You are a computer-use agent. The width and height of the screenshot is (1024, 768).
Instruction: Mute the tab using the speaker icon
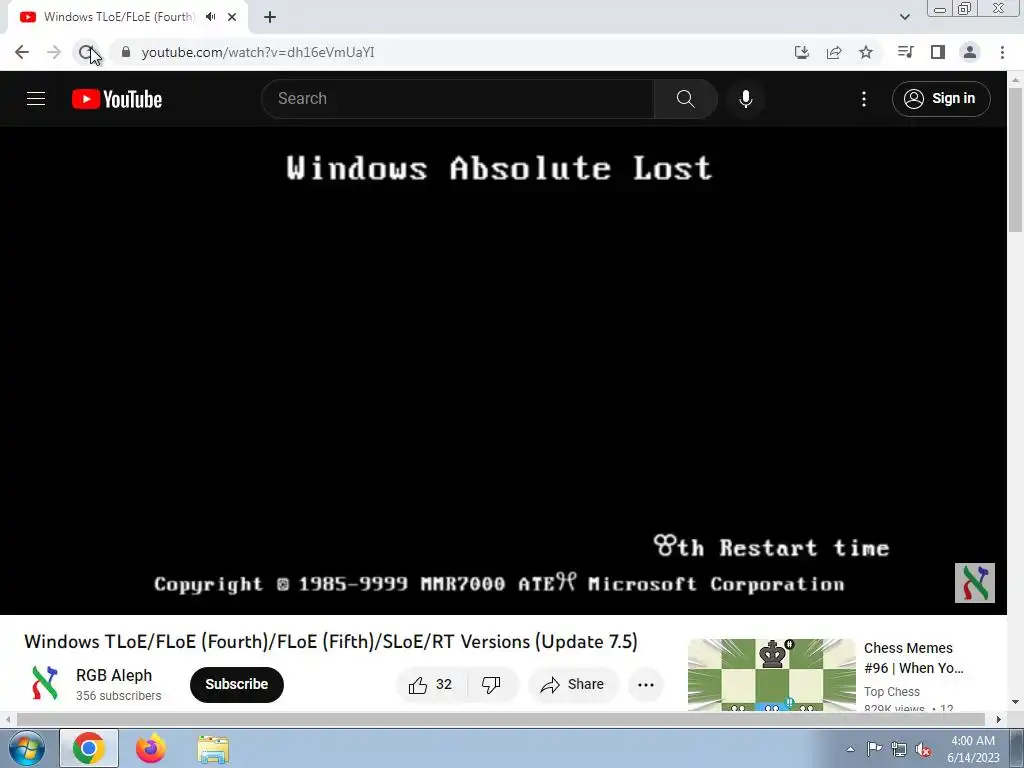point(210,17)
